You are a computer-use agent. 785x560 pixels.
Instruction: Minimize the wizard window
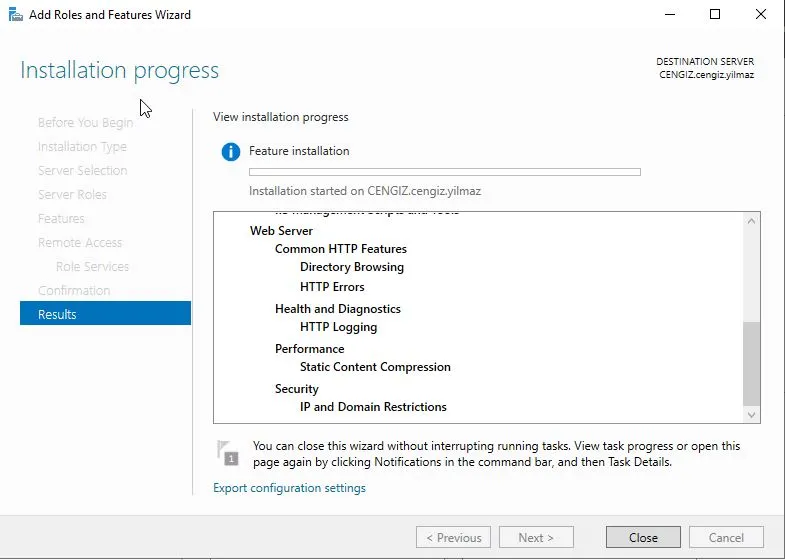pyautogui.click(x=667, y=15)
